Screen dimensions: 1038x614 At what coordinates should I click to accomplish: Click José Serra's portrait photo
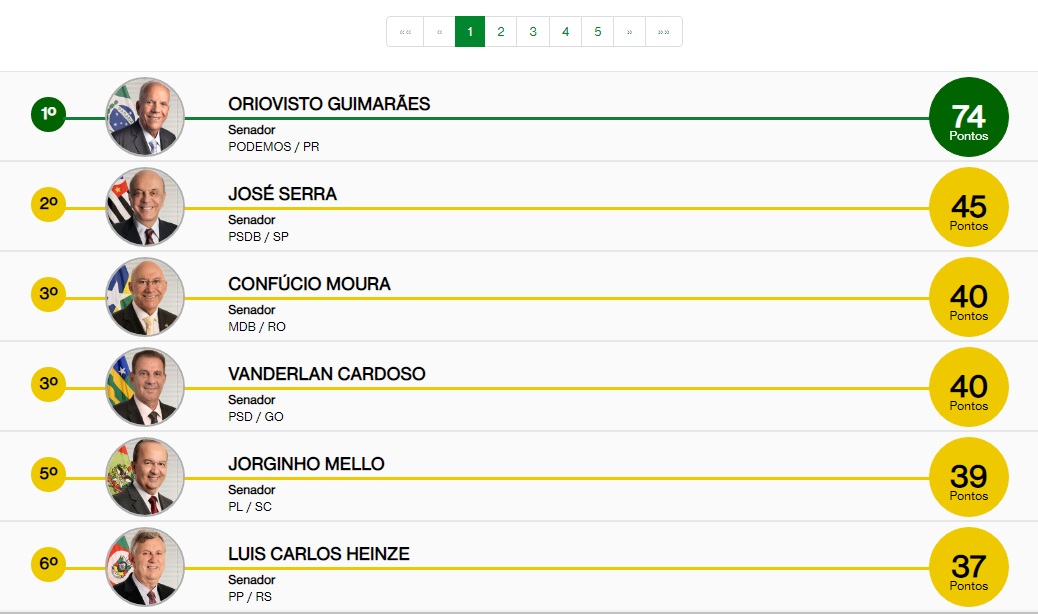pos(145,207)
